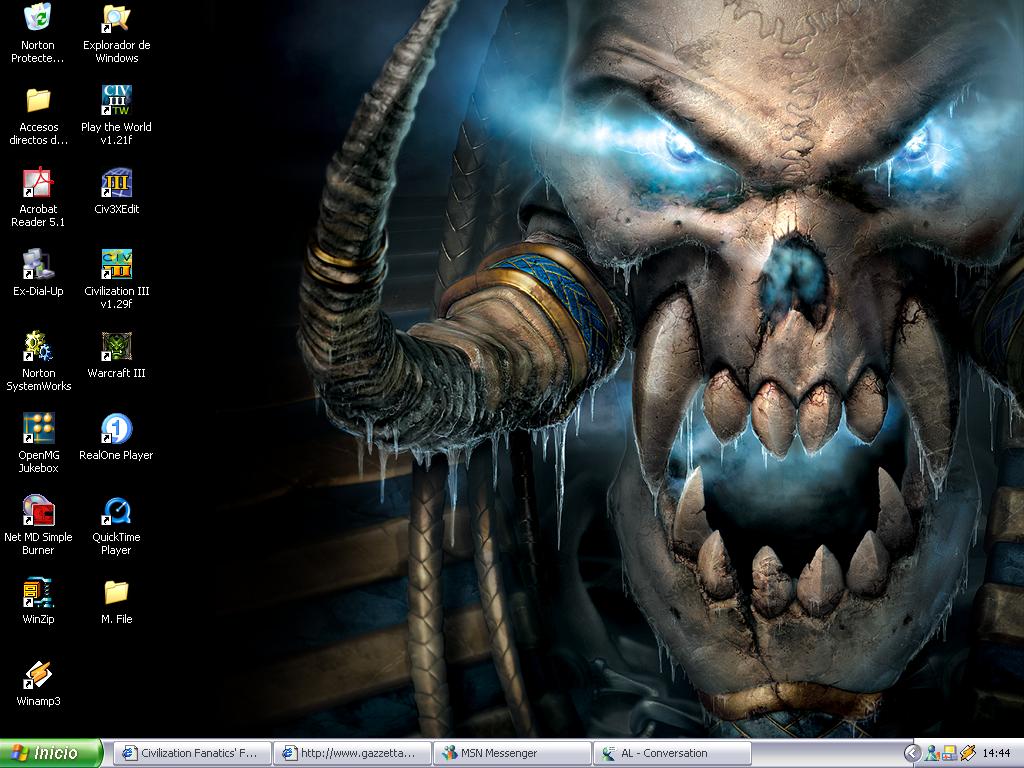Select the OpenMG Jukebox shortcut
The image size is (1024, 768).
[x=38, y=428]
